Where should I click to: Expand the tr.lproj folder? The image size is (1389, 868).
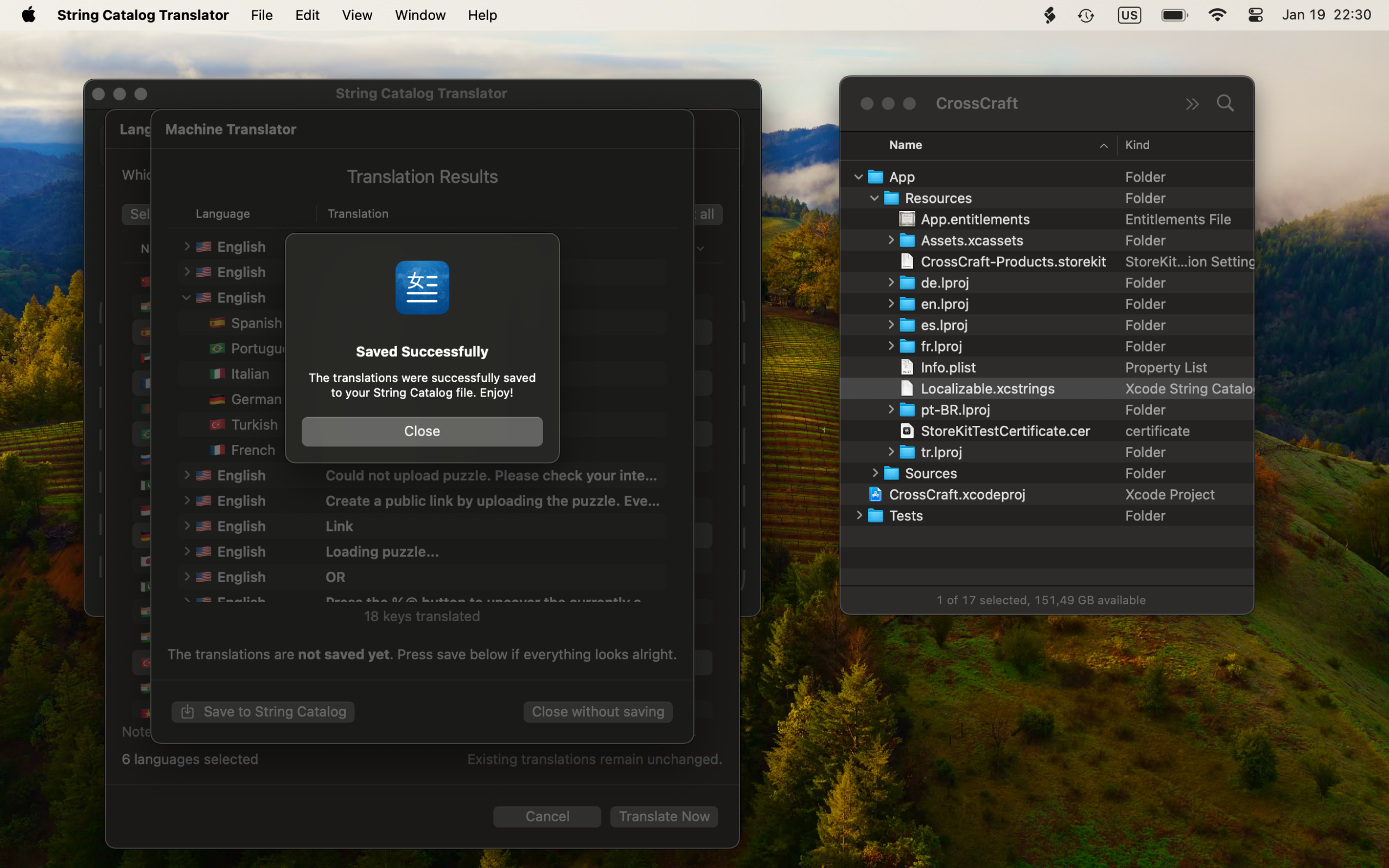click(891, 452)
